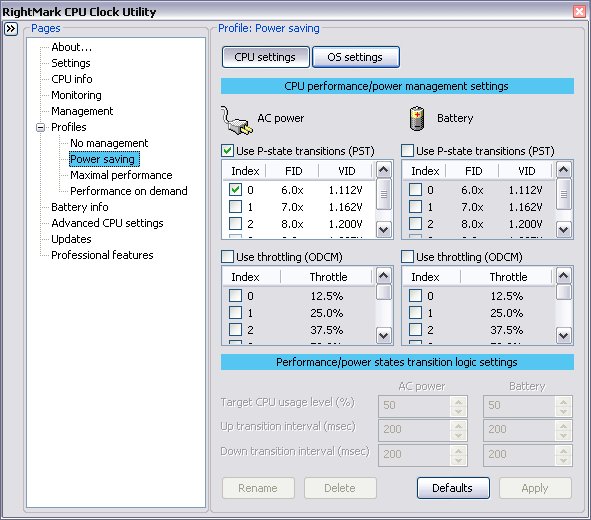Close the RightMark CPU Clock Utility window

[579, 11]
